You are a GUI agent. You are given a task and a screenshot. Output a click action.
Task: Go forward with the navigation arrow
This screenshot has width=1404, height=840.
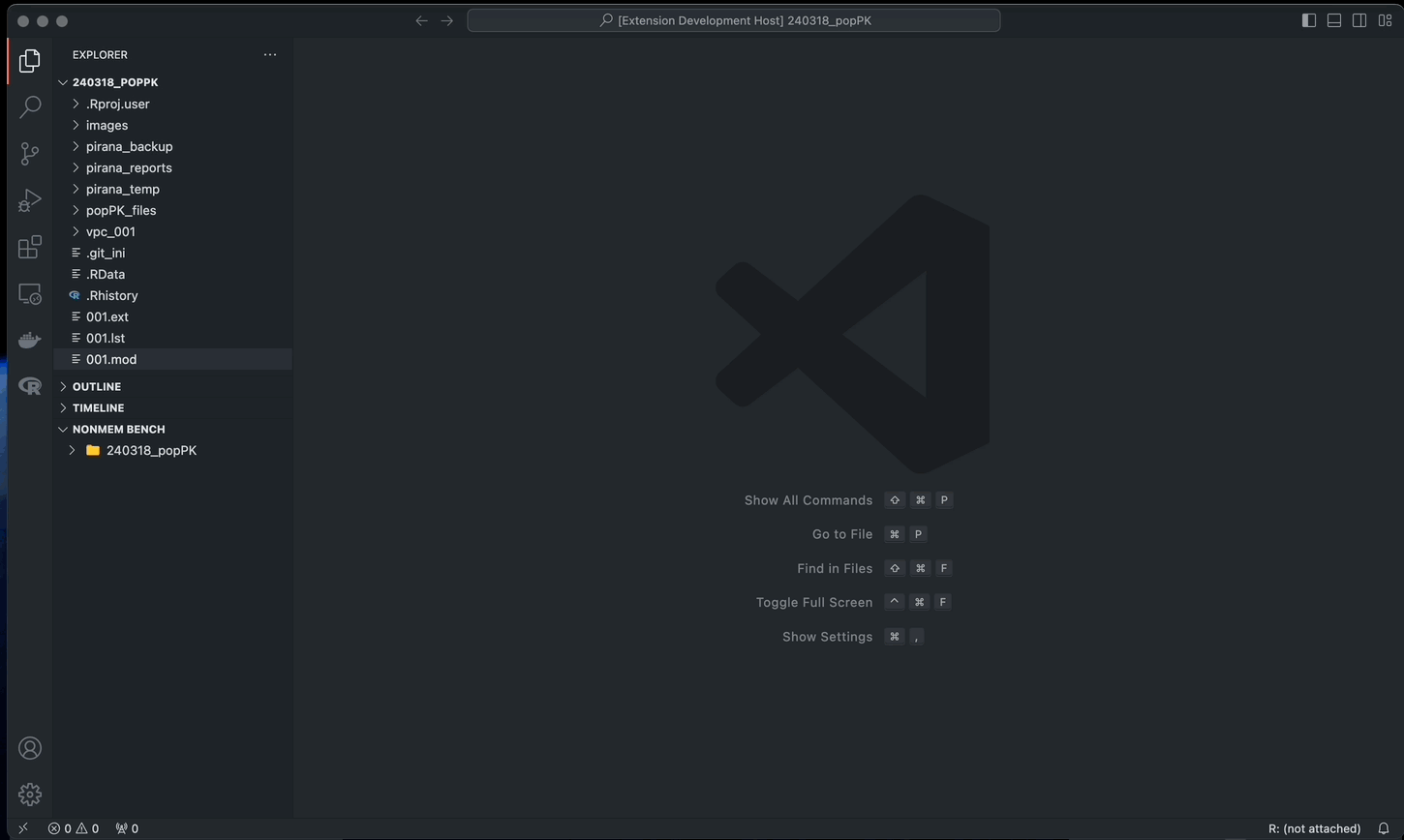[x=446, y=20]
